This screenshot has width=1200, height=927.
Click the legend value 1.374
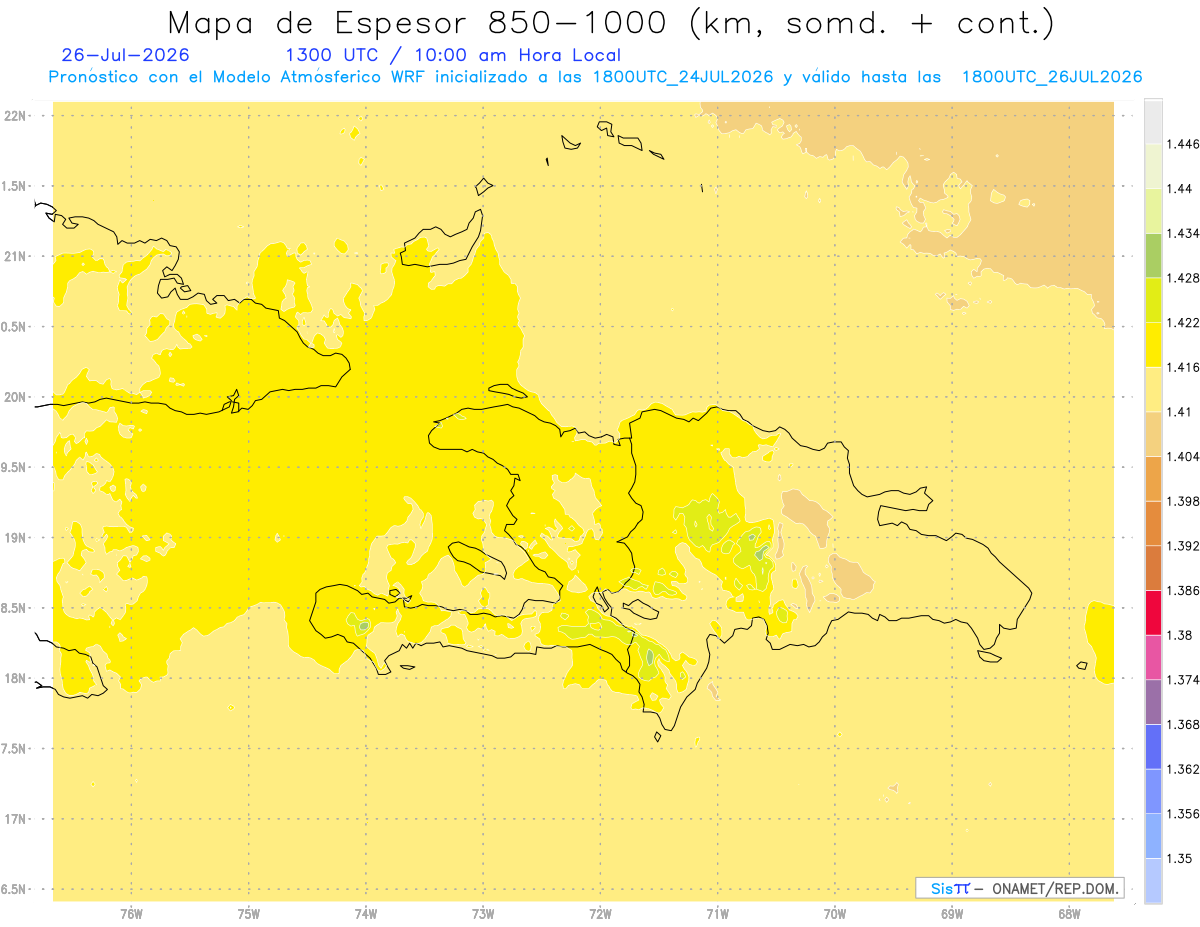point(1183,680)
